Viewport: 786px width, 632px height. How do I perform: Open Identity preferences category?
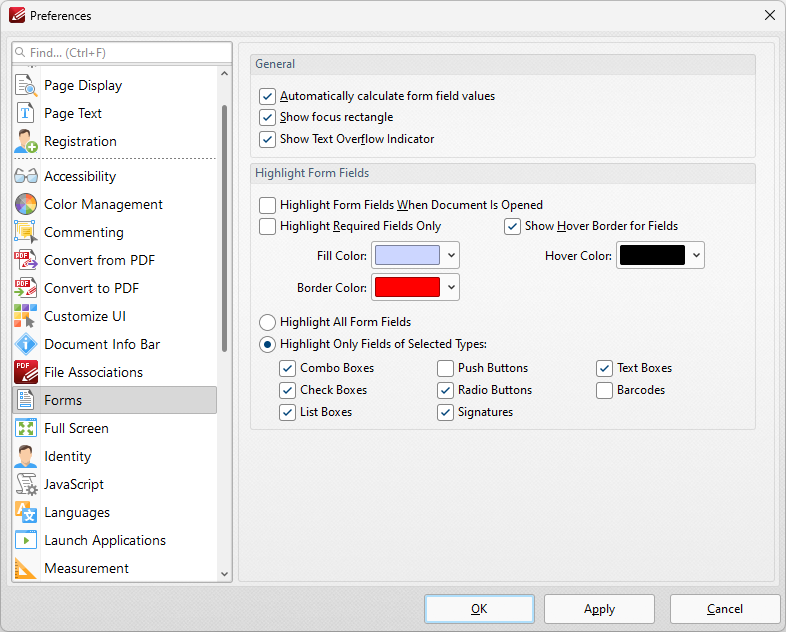[x=115, y=457]
